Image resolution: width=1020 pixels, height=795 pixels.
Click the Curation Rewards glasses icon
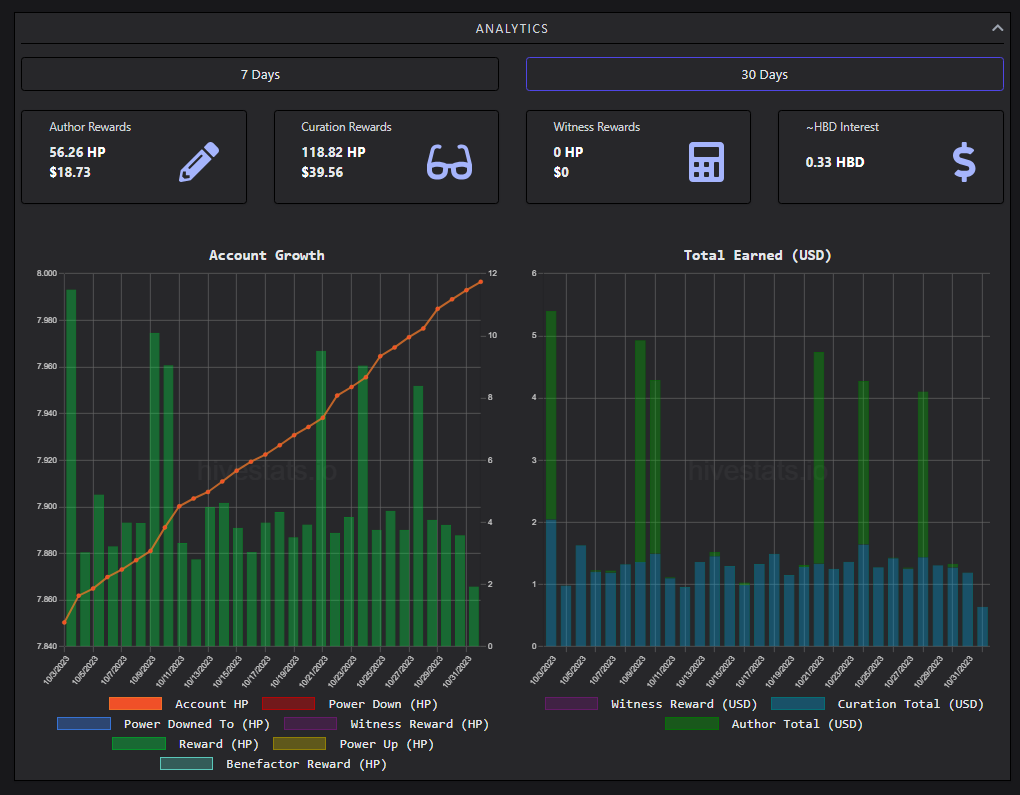pos(450,161)
